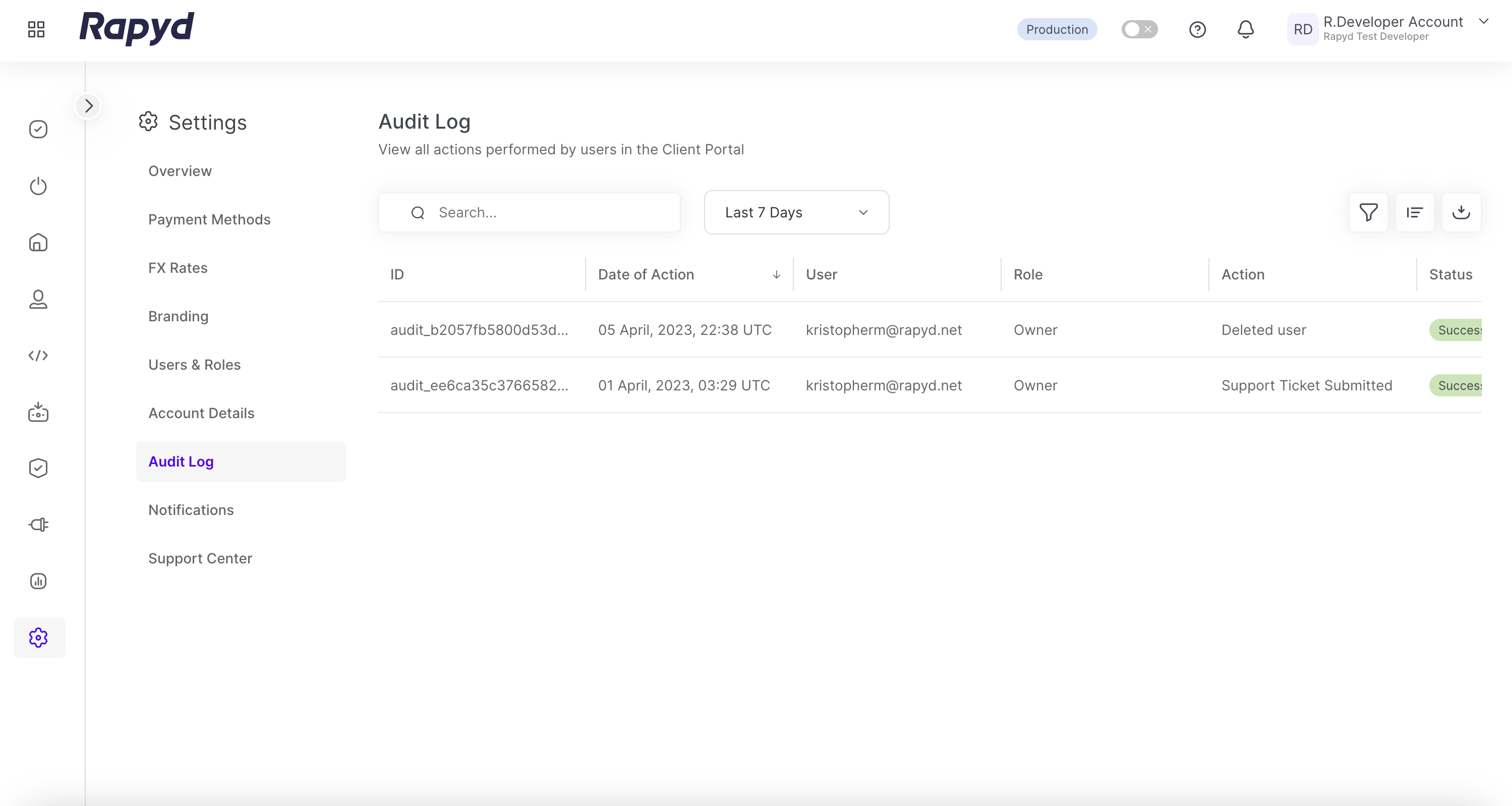Go to Payment Methods settings
The height and width of the screenshot is (806, 1512).
coord(209,219)
